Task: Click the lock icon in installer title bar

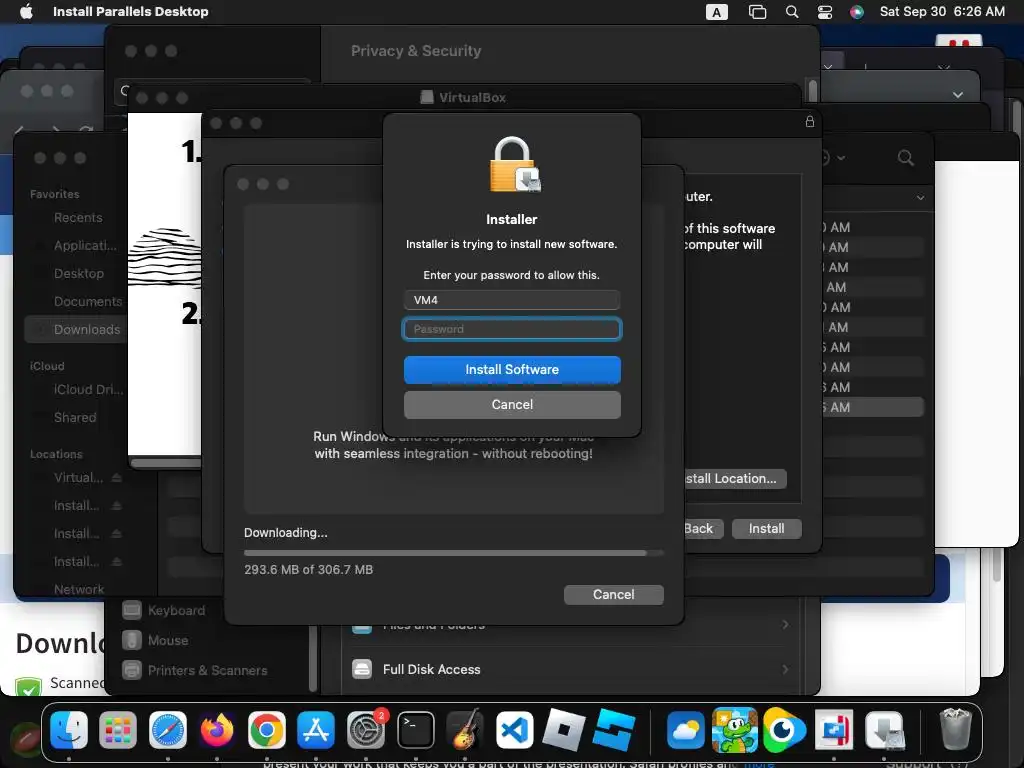Action: pyautogui.click(x=810, y=121)
